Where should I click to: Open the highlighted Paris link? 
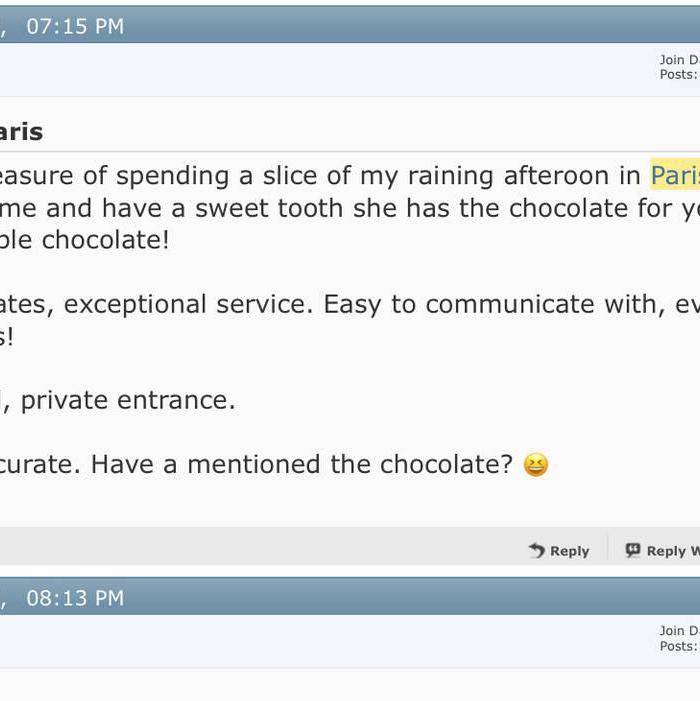675,175
